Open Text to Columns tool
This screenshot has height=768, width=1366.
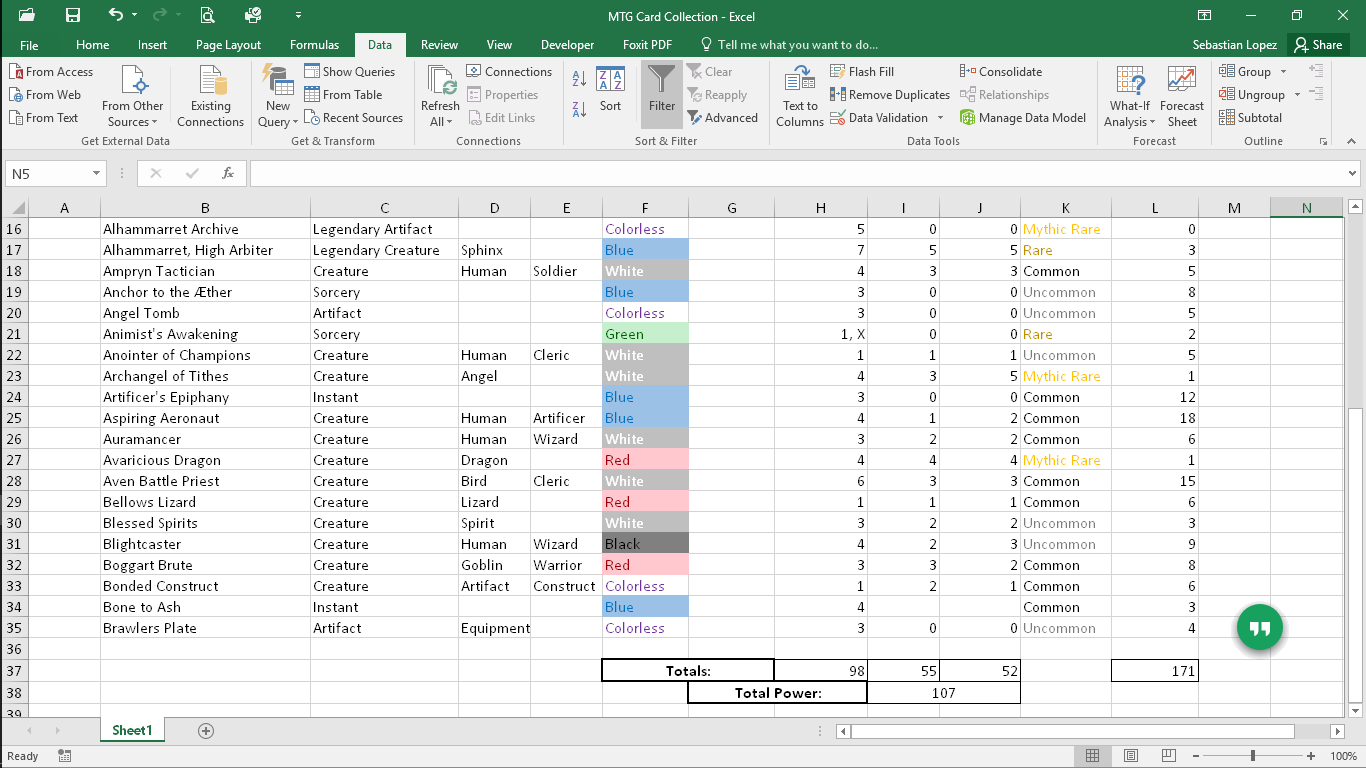pyautogui.click(x=800, y=97)
